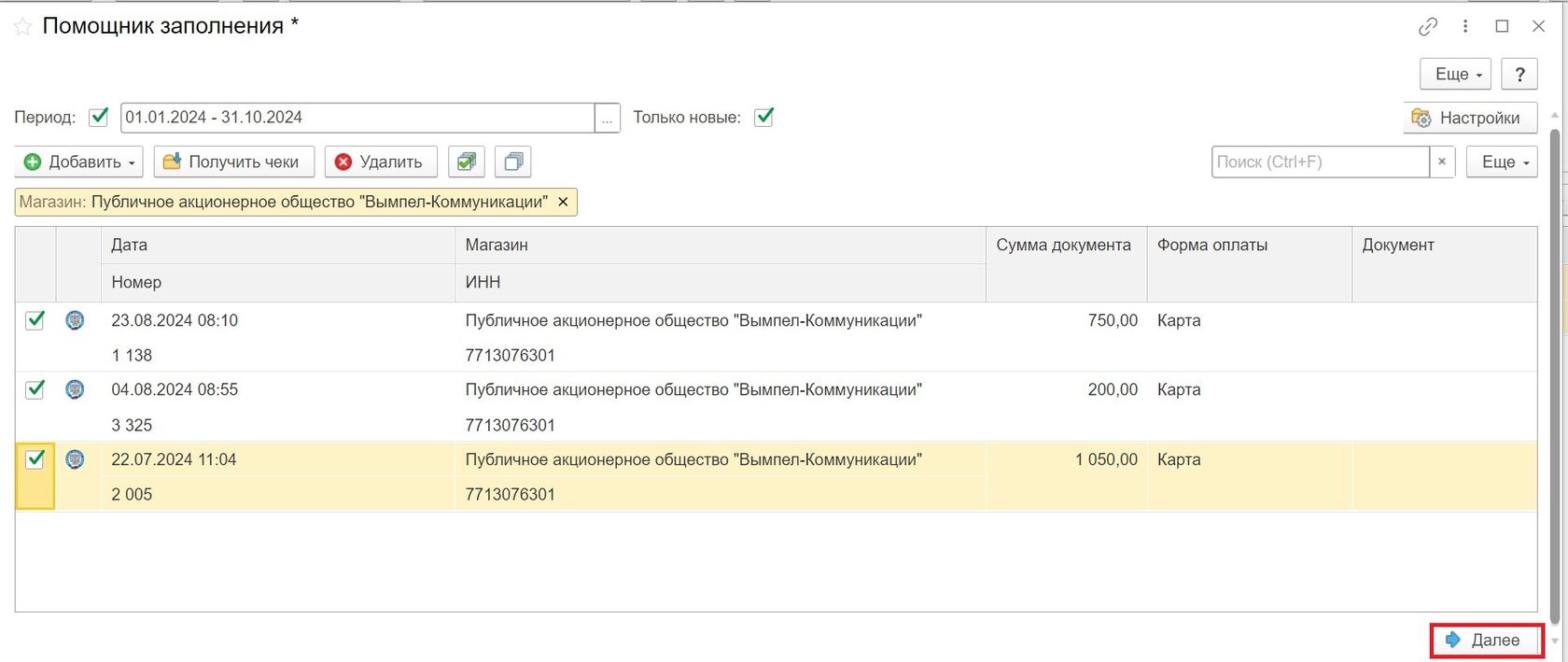Remove the Магазин filter chip
This screenshot has height=662, width=1568.
(563, 202)
